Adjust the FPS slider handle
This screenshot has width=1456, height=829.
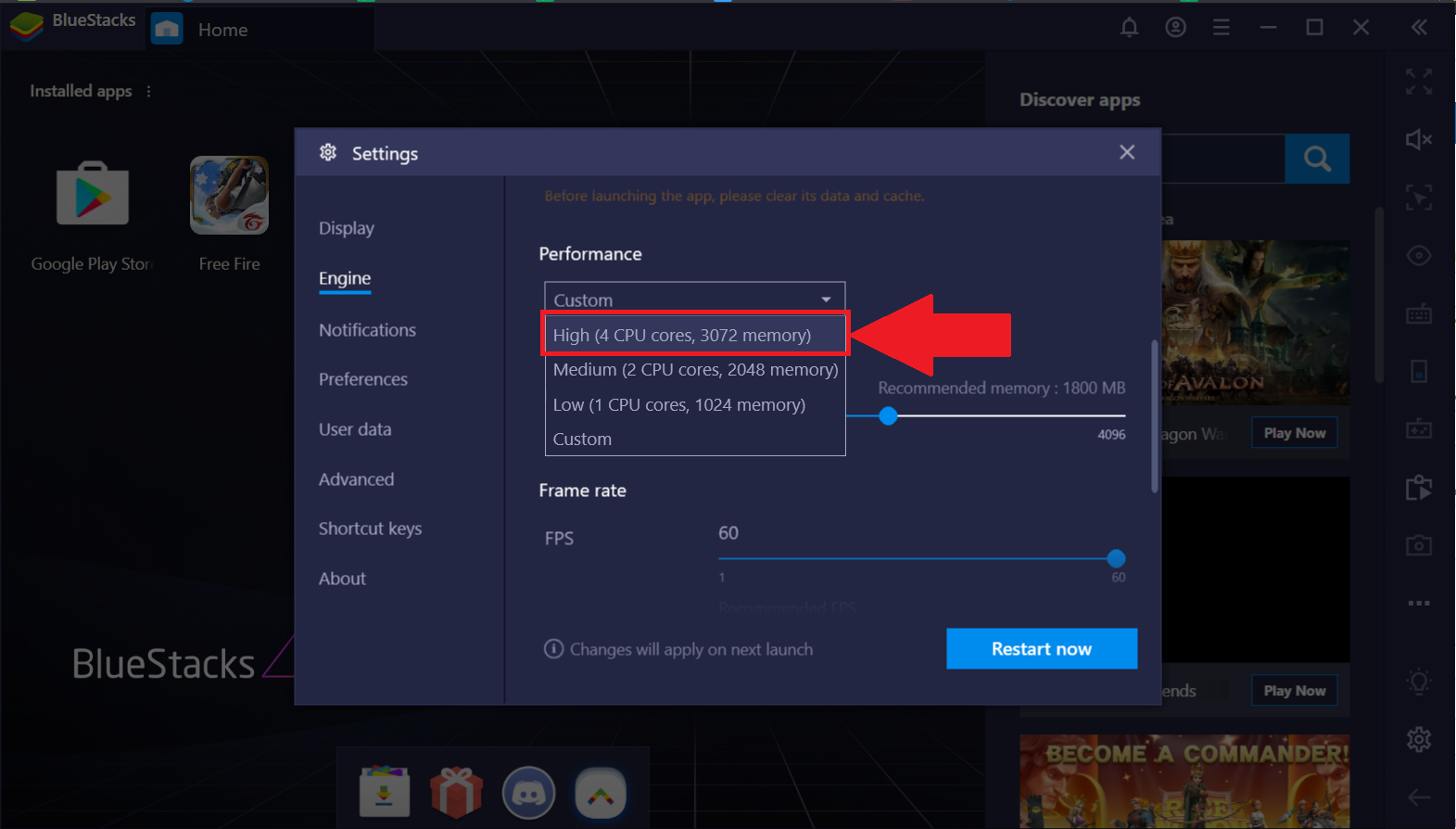tap(1116, 558)
